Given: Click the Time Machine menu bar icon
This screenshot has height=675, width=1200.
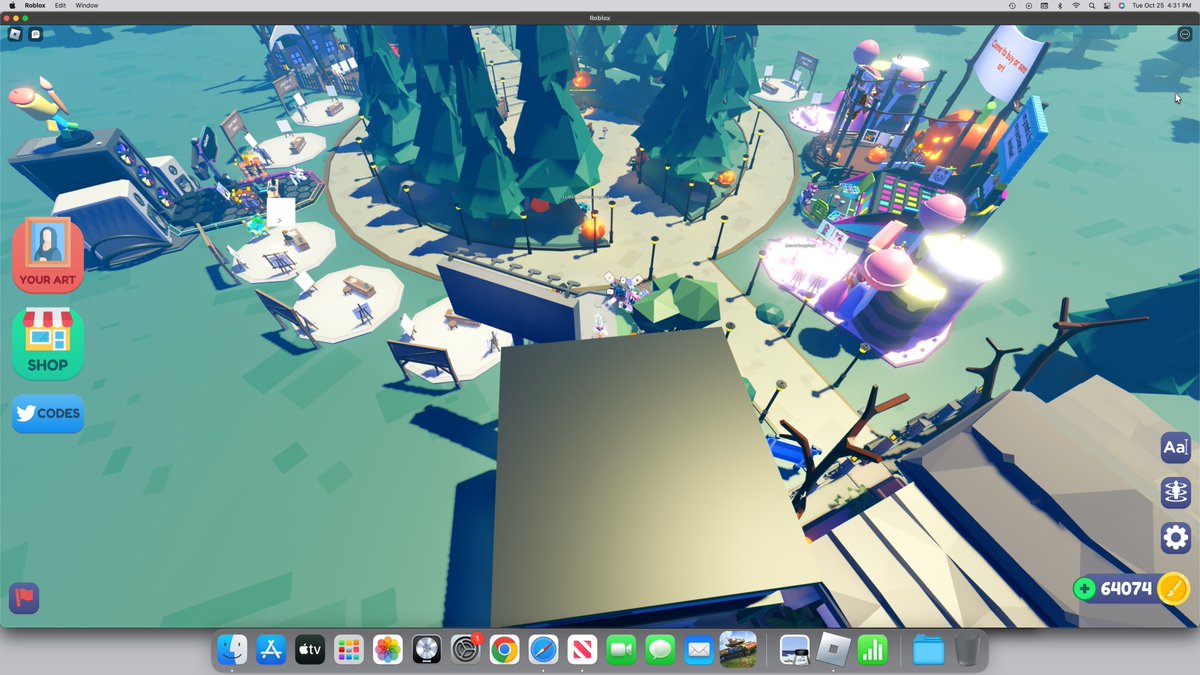Looking at the screenshot, I should [x=1012, y=5].
